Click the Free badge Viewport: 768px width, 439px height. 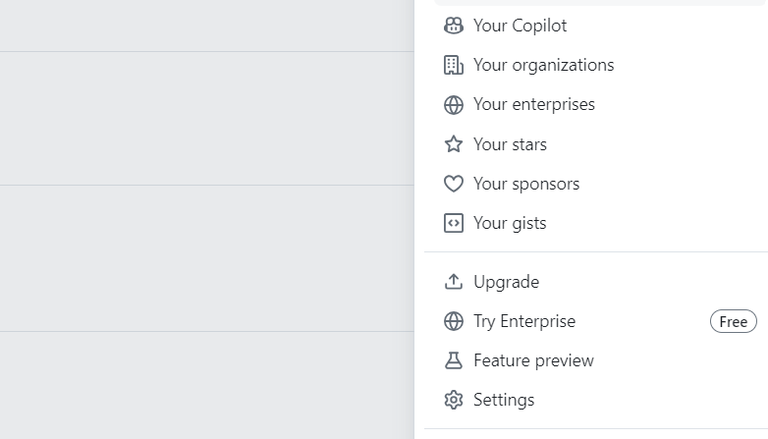733,321
